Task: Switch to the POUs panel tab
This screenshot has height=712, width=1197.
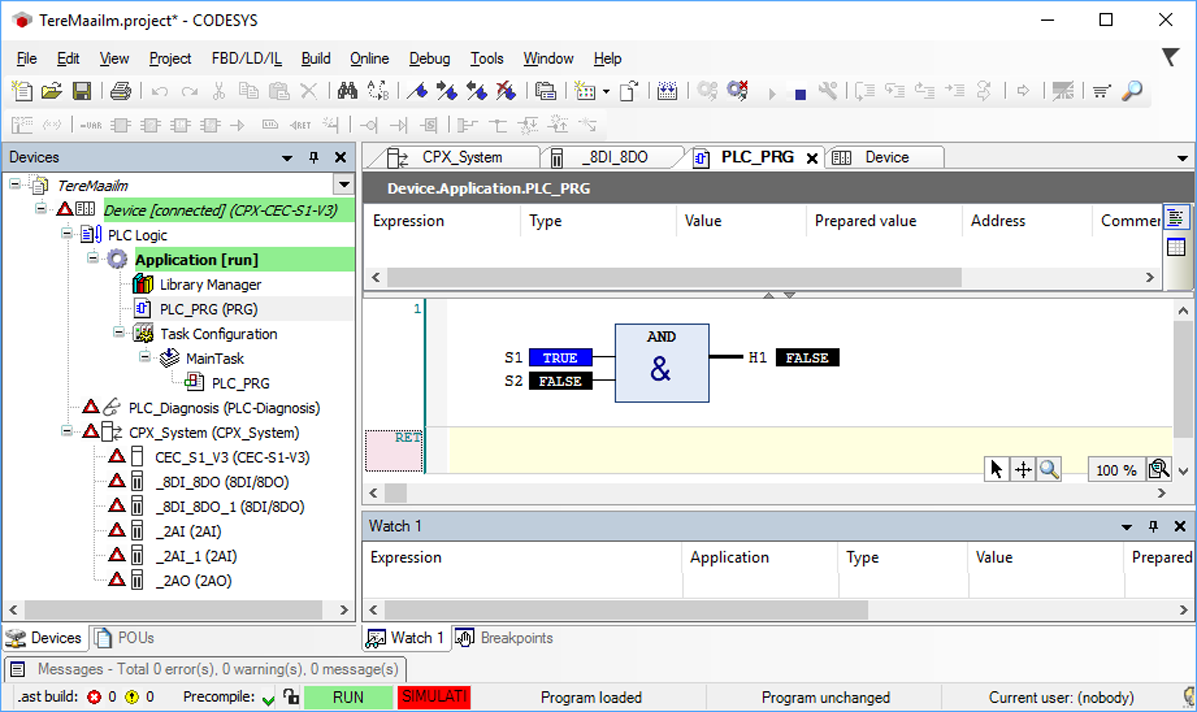Action: [126, 638]
